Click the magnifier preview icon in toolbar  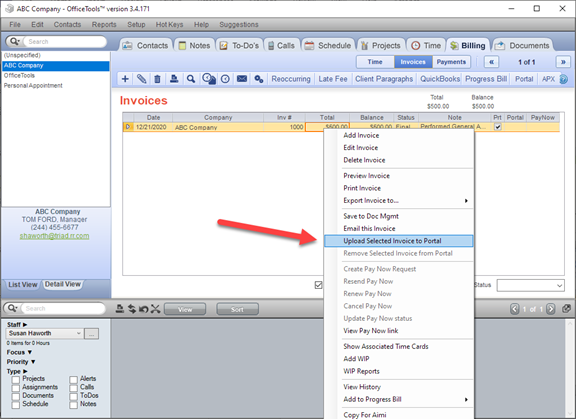pos(191,79)
